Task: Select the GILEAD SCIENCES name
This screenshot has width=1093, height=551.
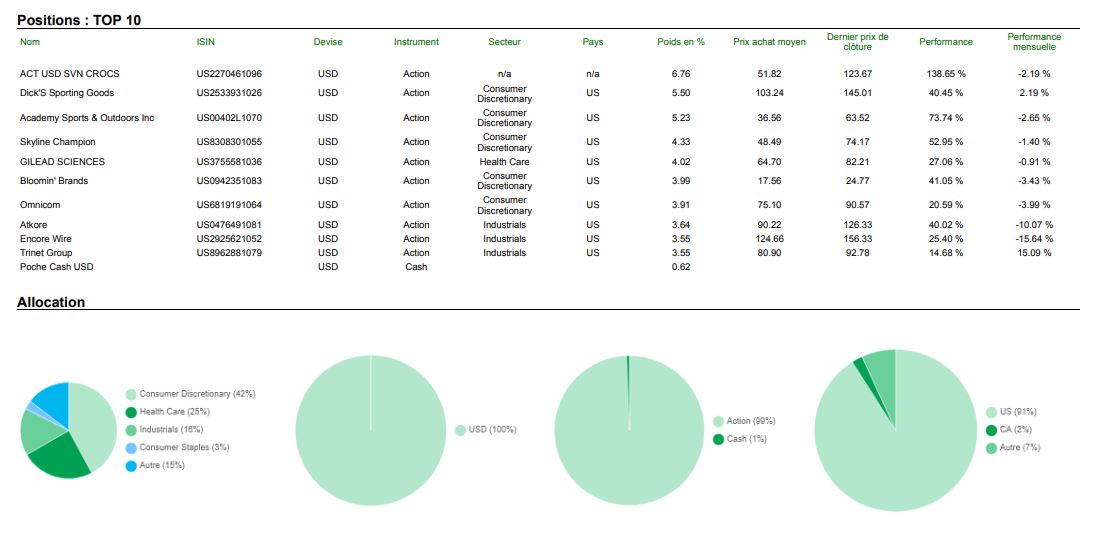Action: point(62,162)
